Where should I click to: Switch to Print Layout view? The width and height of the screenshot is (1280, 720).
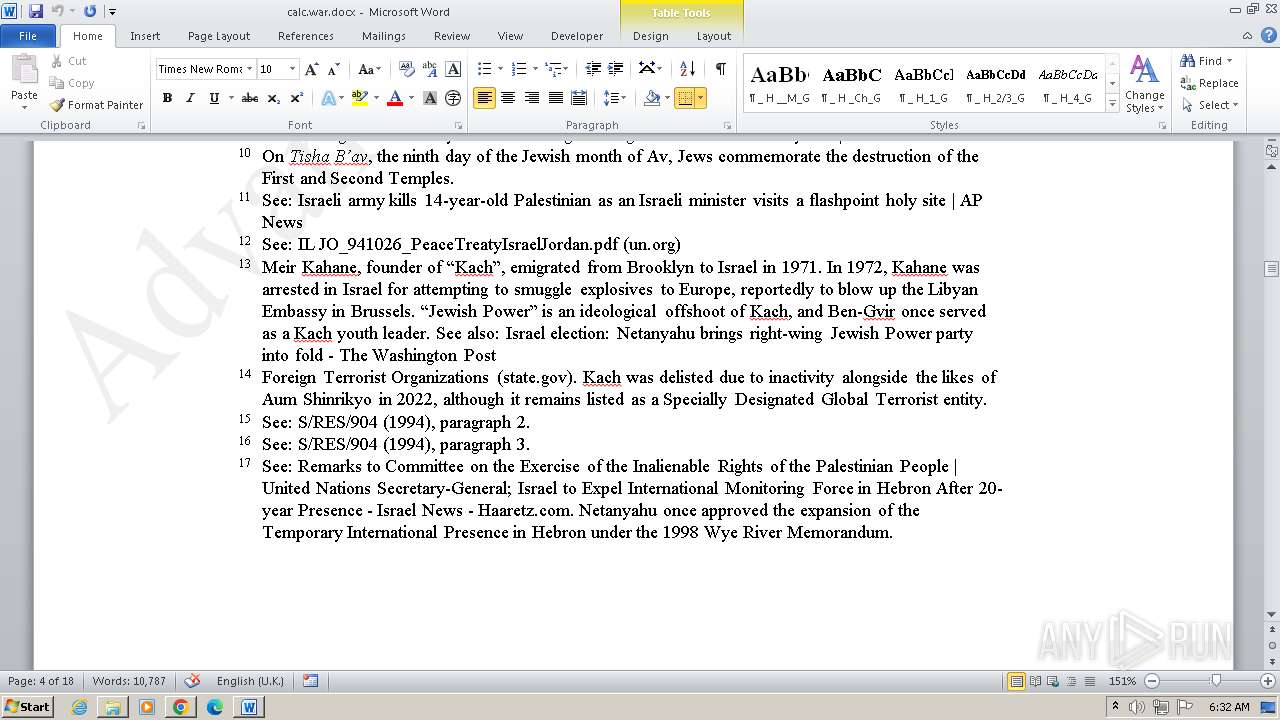[x=1016, y=681]
